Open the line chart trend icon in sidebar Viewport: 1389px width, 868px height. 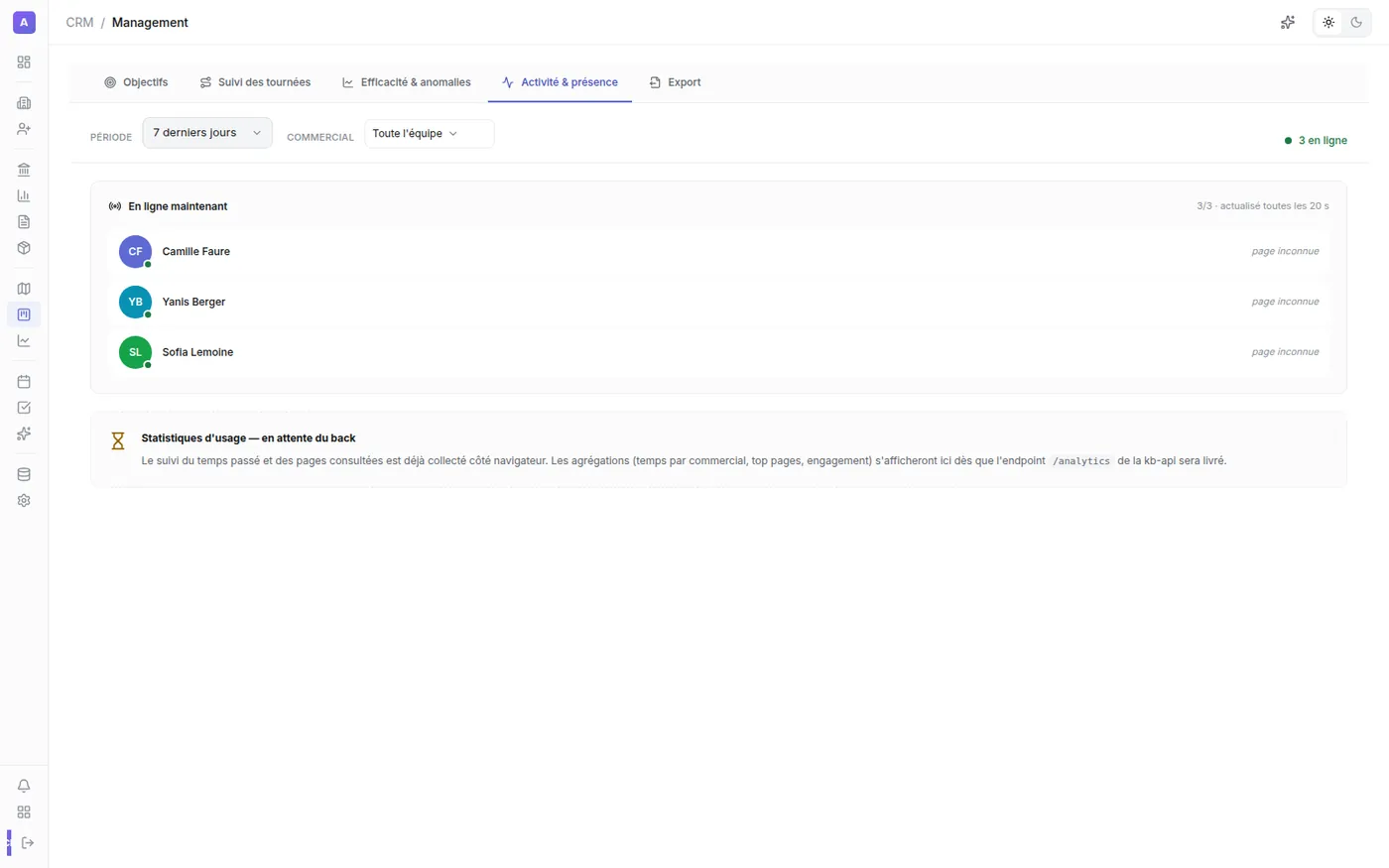tap(24, 341)
